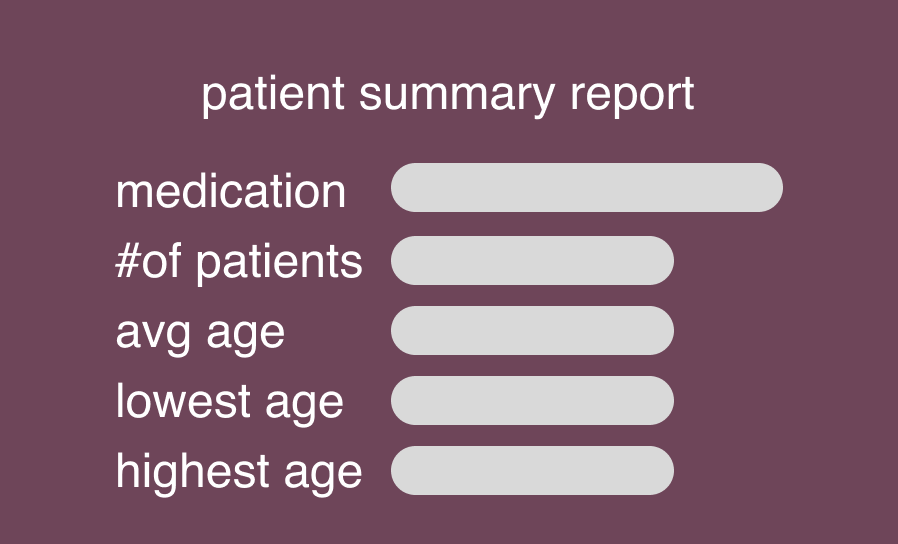Focus the #of patients input field
The image size is (898, 544).
click(x=532, y=261)
